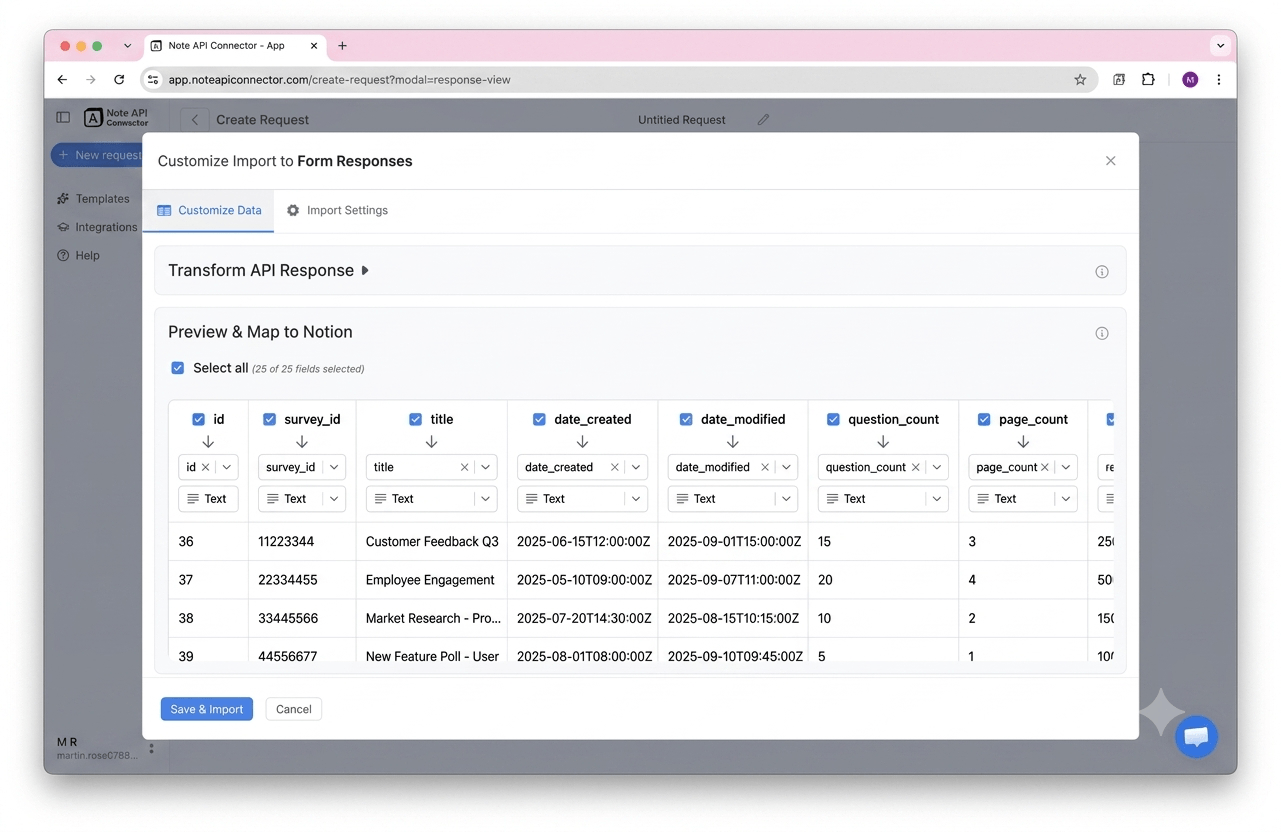Go back with the Create Request chevron
The image size is (1281, 832).
pyautogui.click(x=195, y=120)
